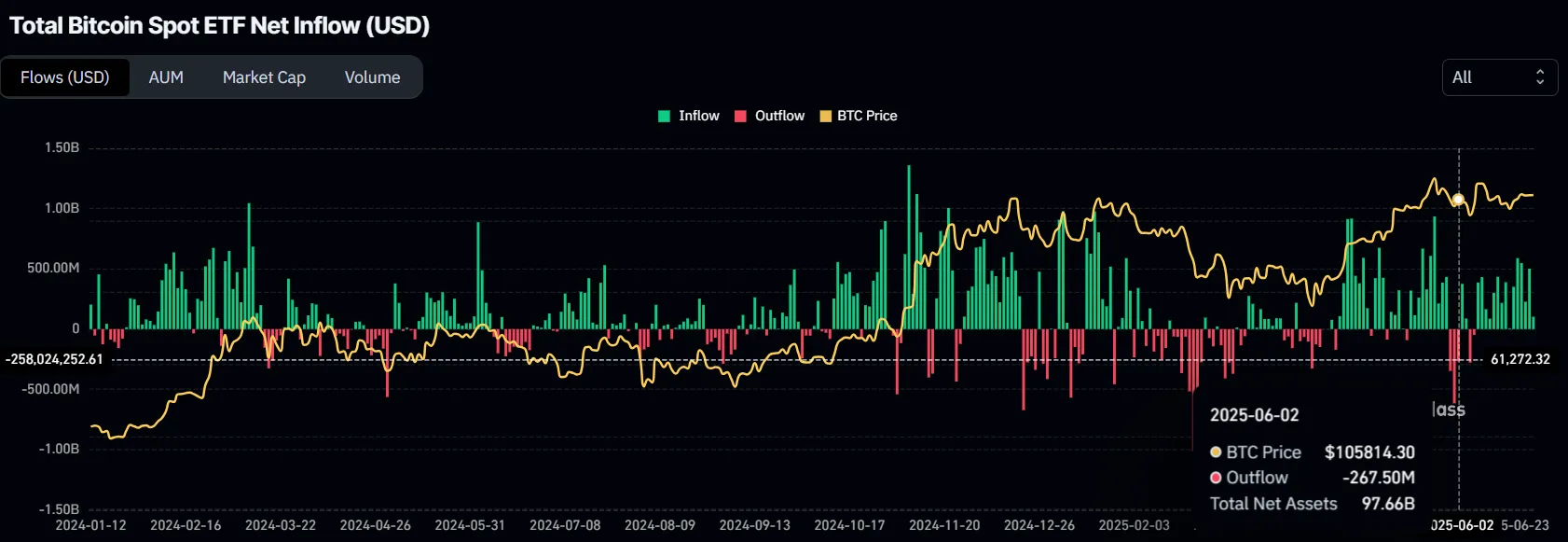
Task: Click the yellow BTC Price dot in tooltip
Action: 1216,452
